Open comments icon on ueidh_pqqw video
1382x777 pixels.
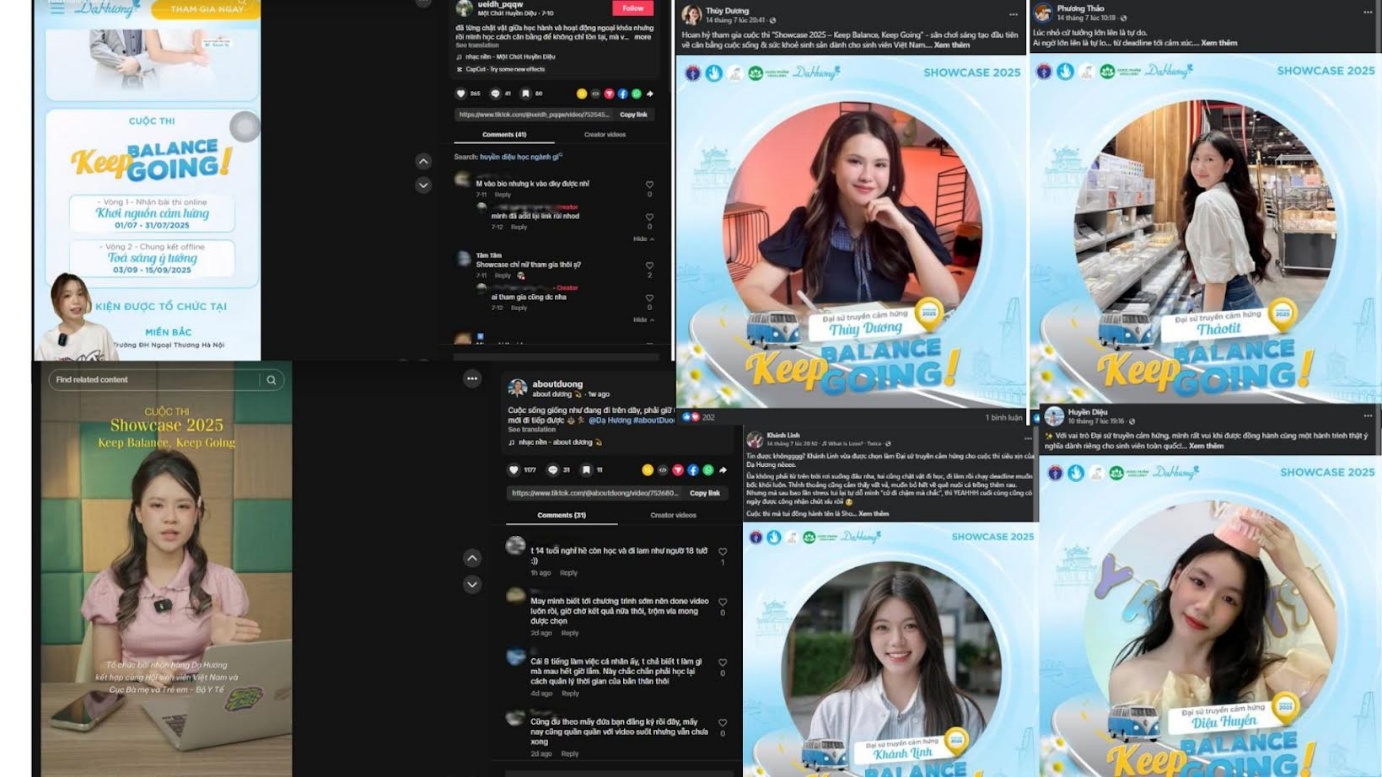(x=495, y=94)
